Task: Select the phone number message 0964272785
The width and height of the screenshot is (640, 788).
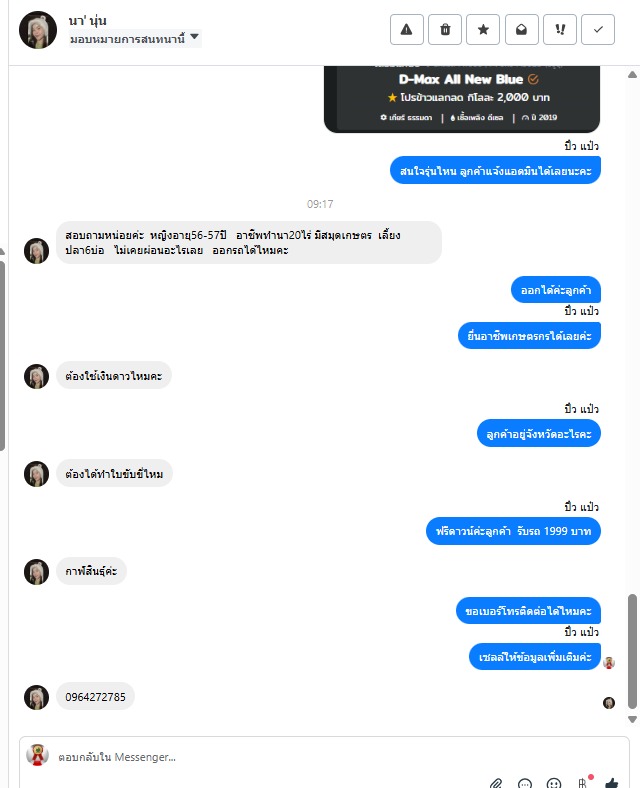Action: point(95,697)
